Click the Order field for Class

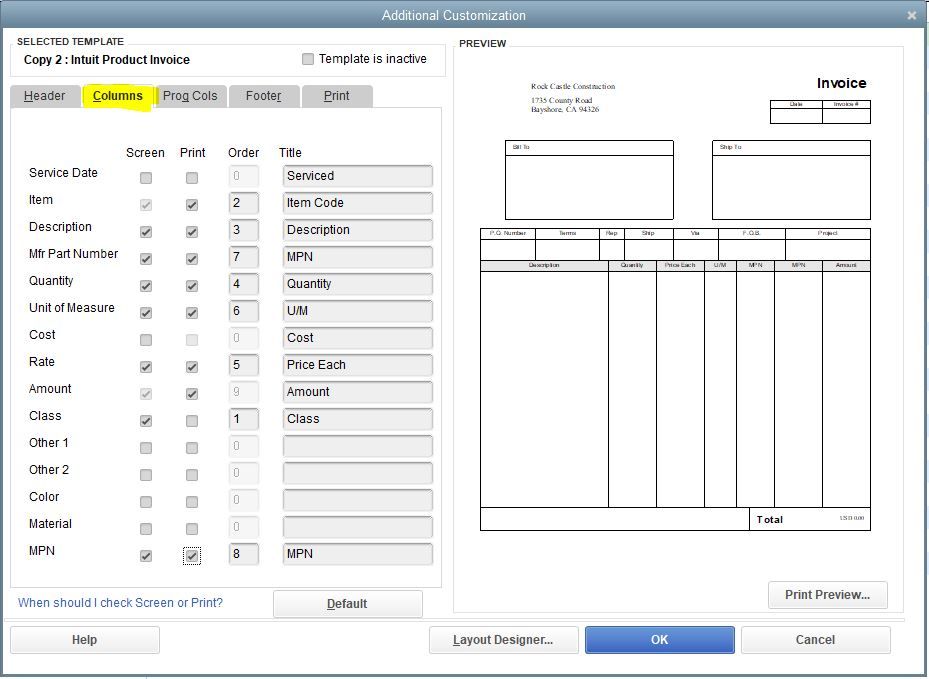coord(244,419)
